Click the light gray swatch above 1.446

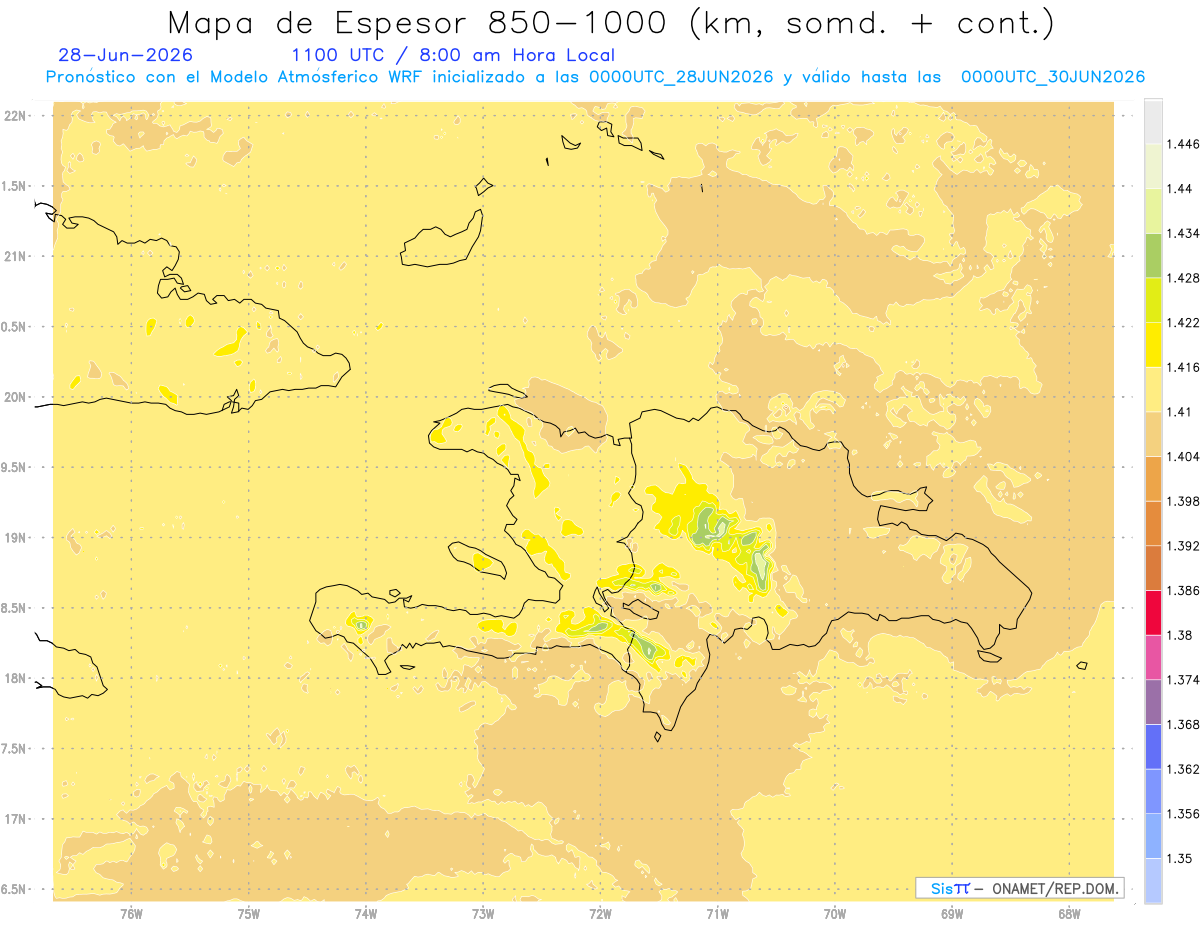[x=1153, y=121]
